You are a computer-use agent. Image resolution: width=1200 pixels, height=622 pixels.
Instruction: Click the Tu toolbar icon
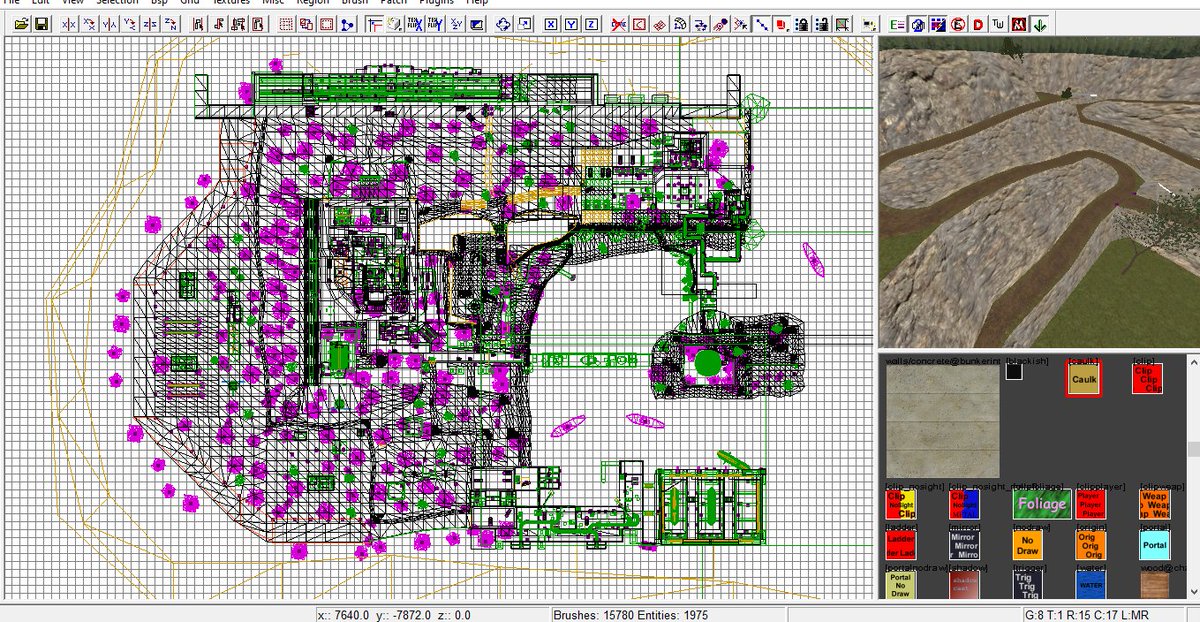point(998,24)
